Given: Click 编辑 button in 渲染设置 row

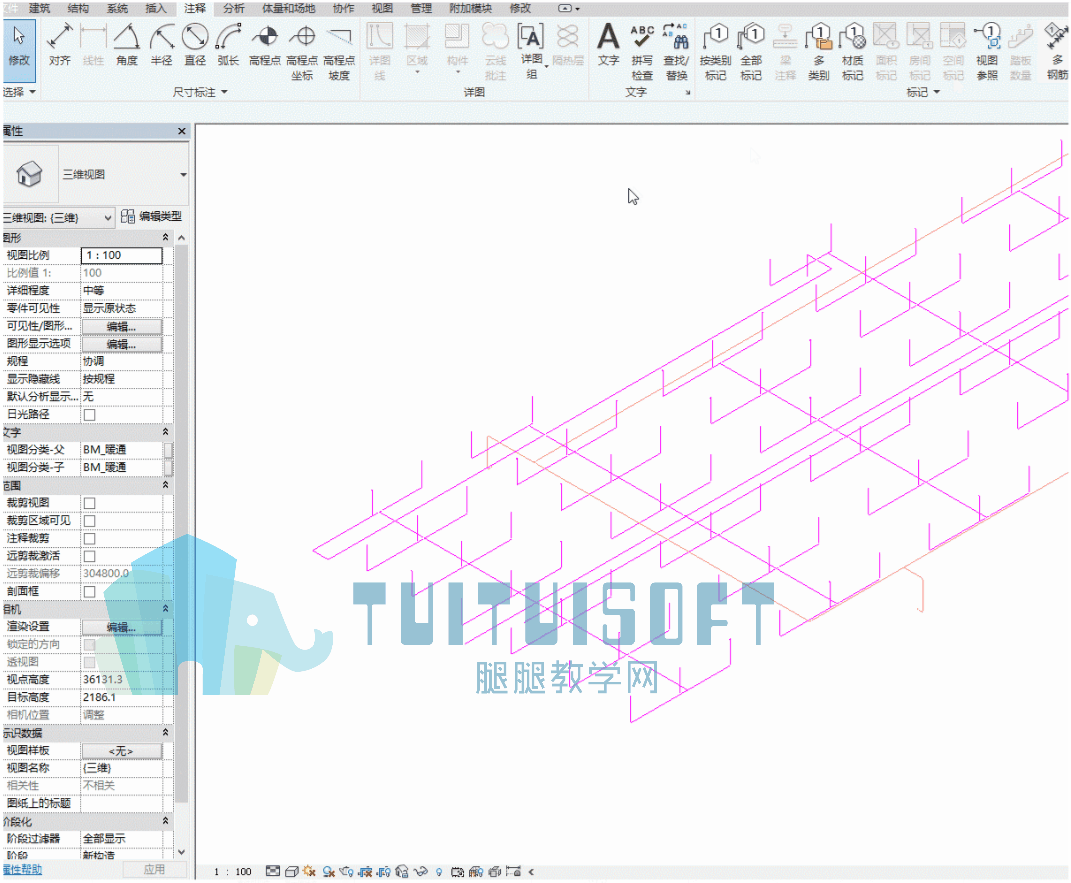Looking at the screenshot, I should (122, 627).
